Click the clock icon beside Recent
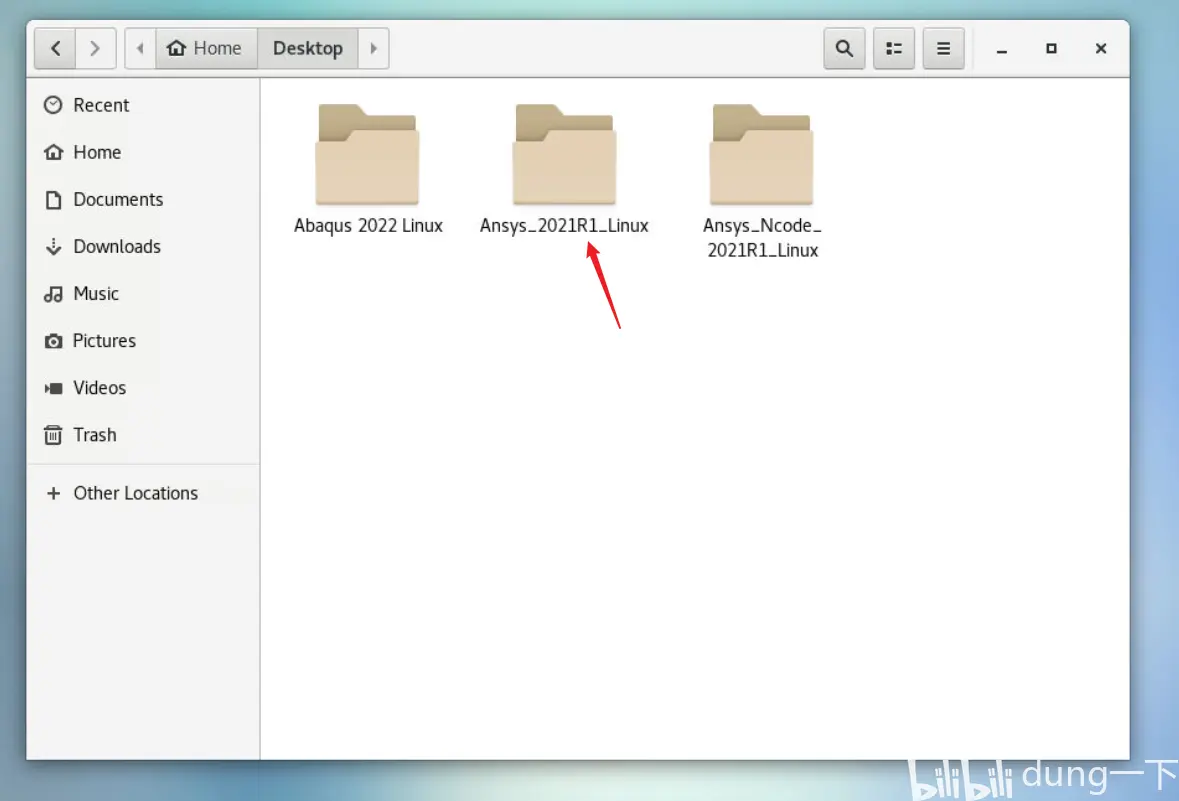This screenshot has height=801, width=1179. (53, 105)
